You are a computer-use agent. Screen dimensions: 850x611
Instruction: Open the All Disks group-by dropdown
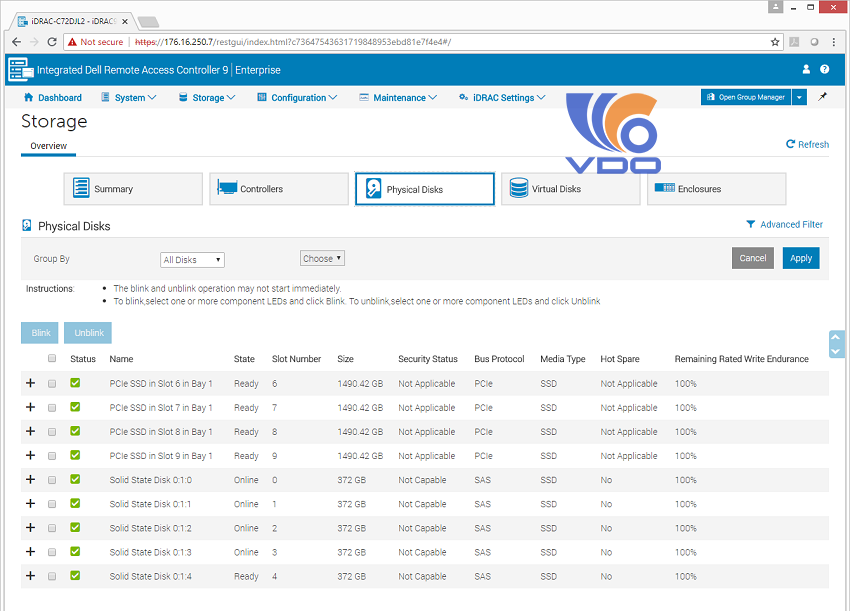click(x=192, y=260)
